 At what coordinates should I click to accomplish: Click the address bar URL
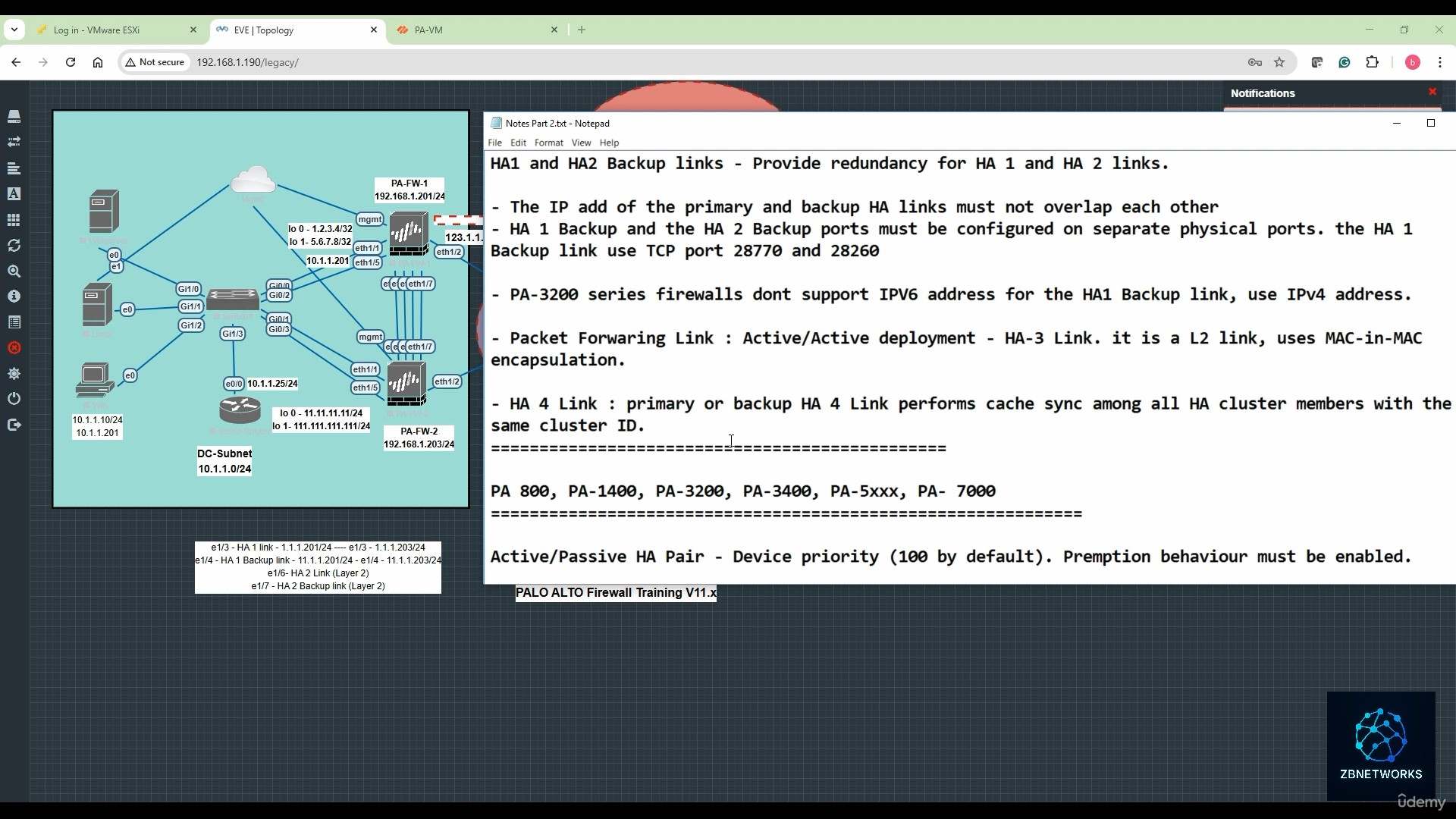[x=247, y=62]
